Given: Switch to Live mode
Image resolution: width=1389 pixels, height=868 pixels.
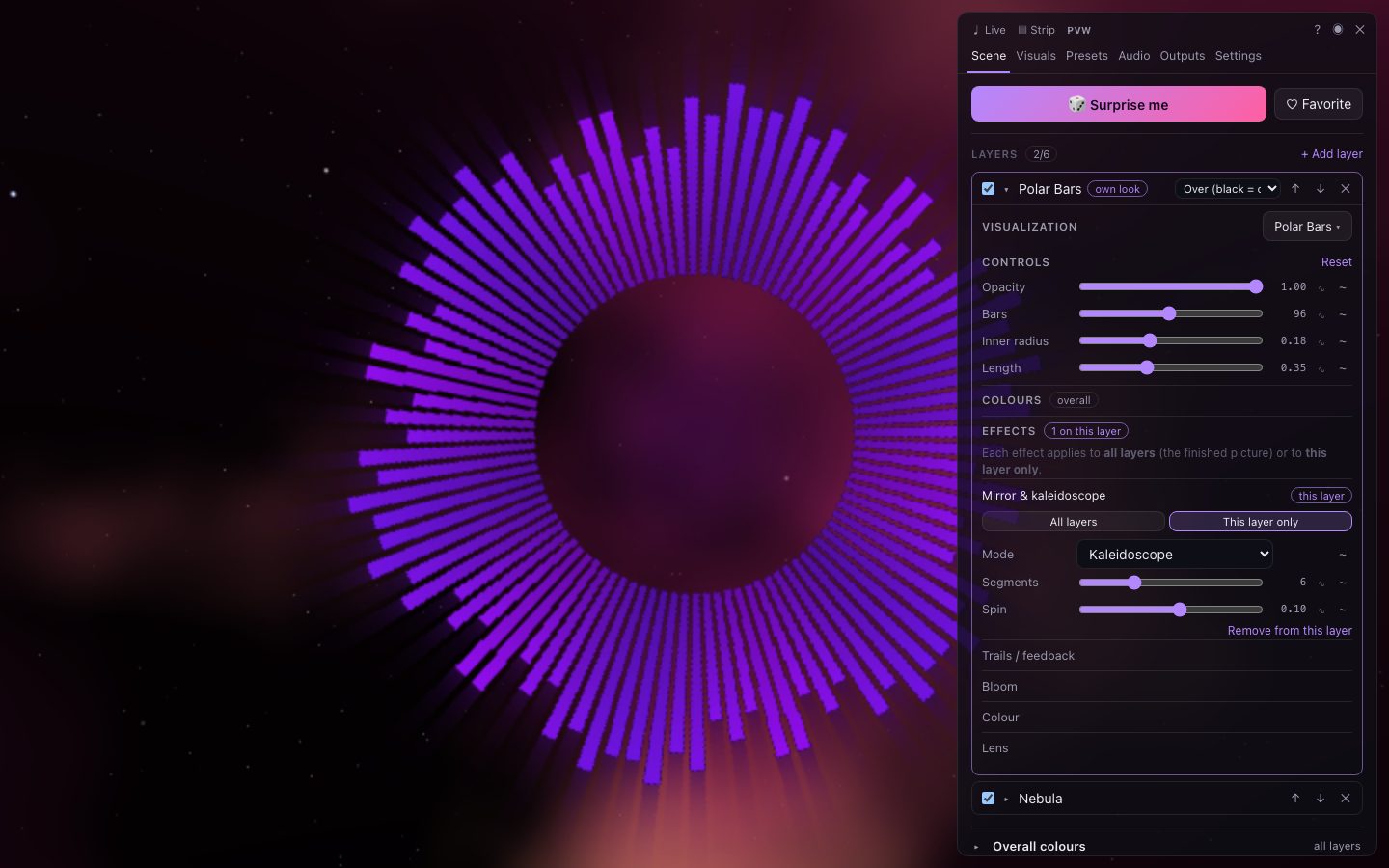Looking at the screenshot, I should 989,30.
